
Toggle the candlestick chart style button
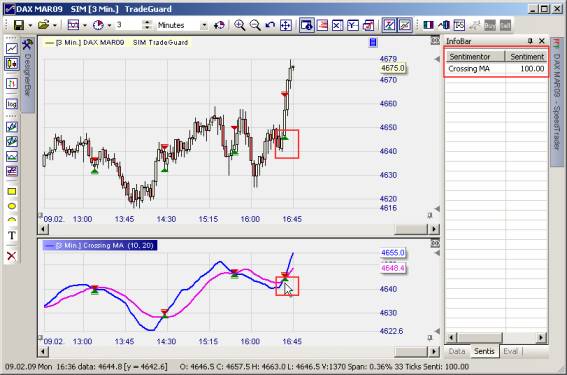tap(12, 64)
